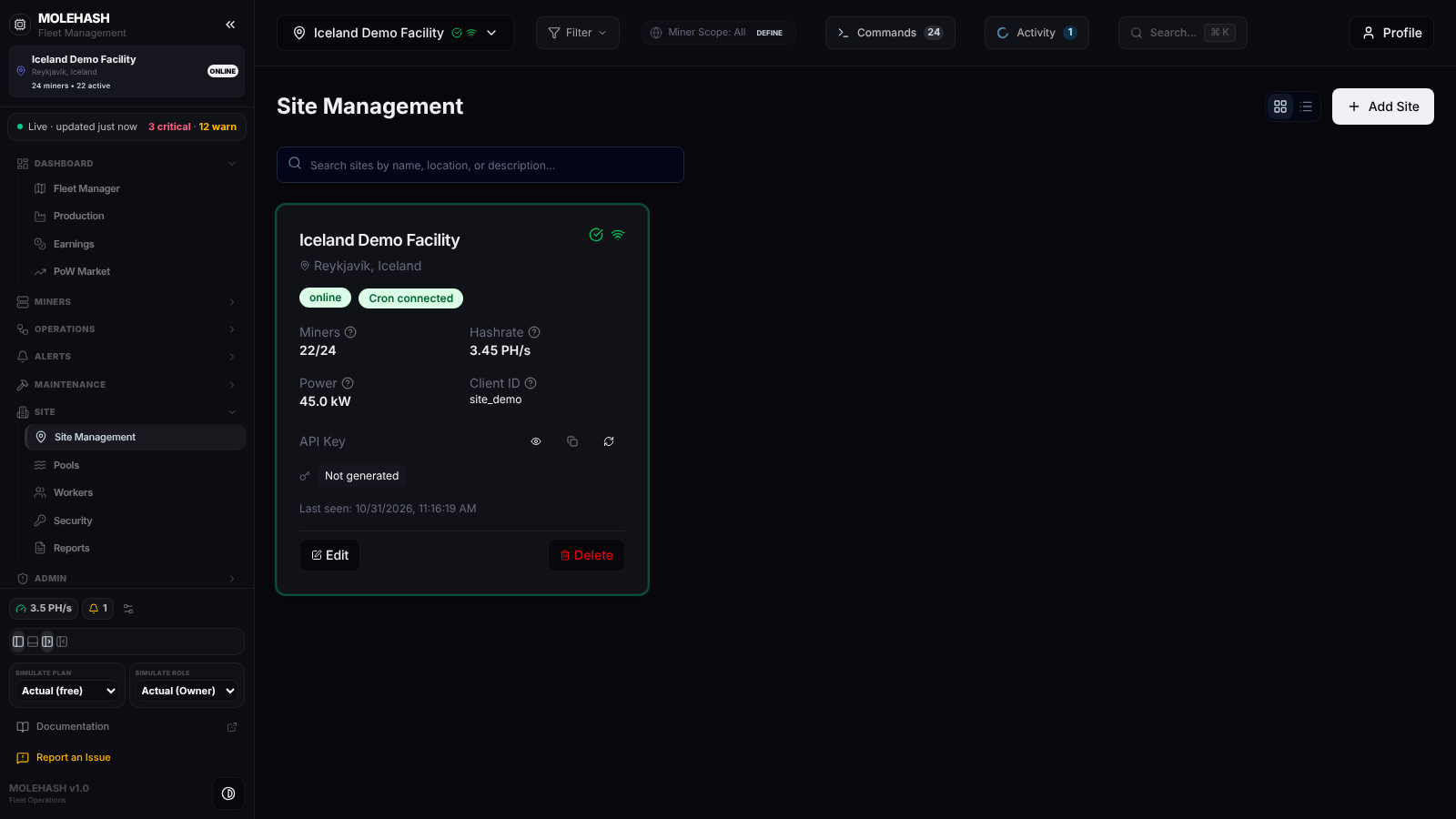Image resolution: width=1456 pixels, height=819 pixels.
Task: Regenerate the API key
Action: coord(609,441)
